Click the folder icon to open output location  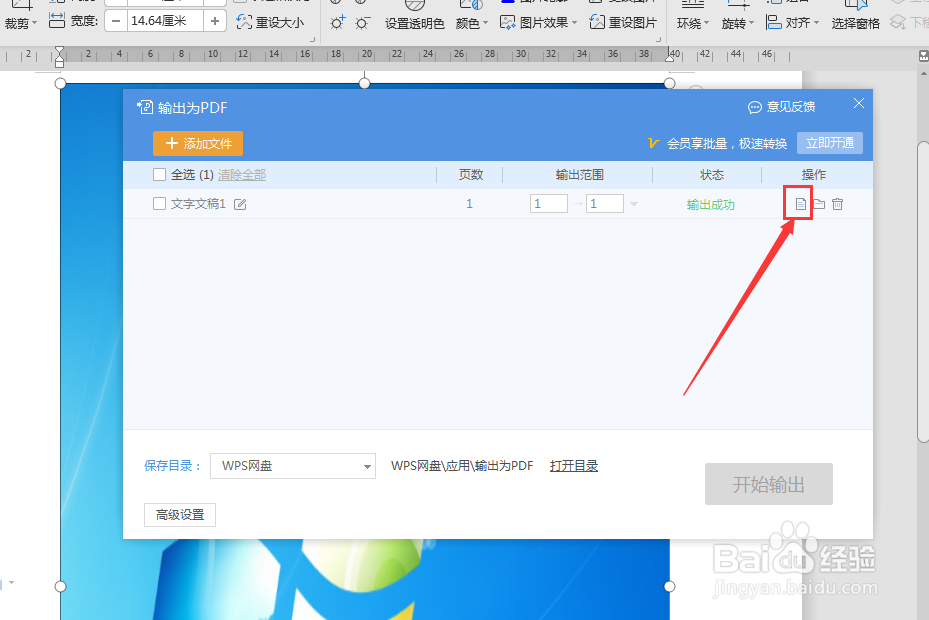pos(818,203)
